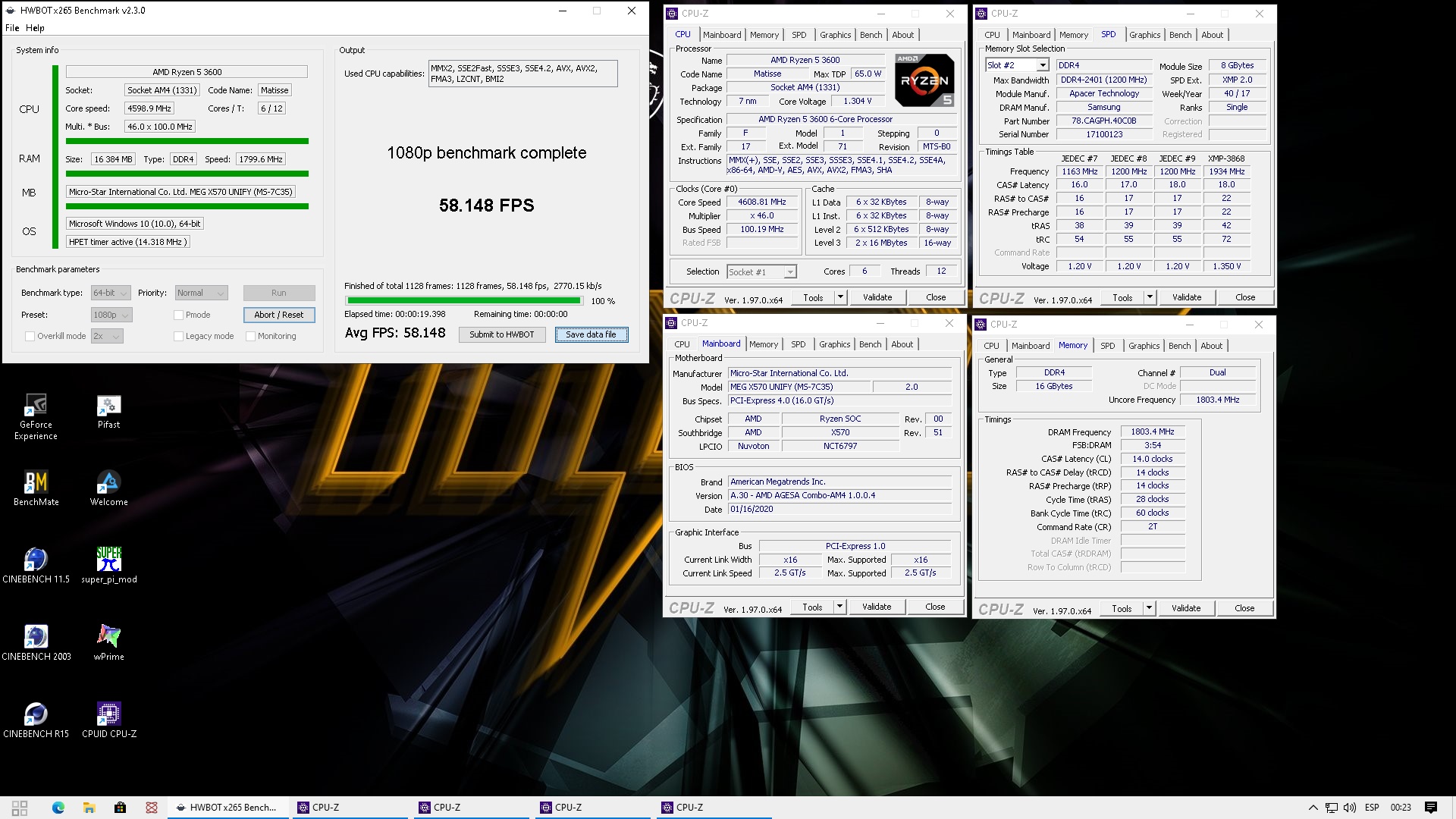The height and width of the screenshot is (819, 1456).
Task: Click Core Voltage 1.304 V value
Action: [x=858, y=101]
